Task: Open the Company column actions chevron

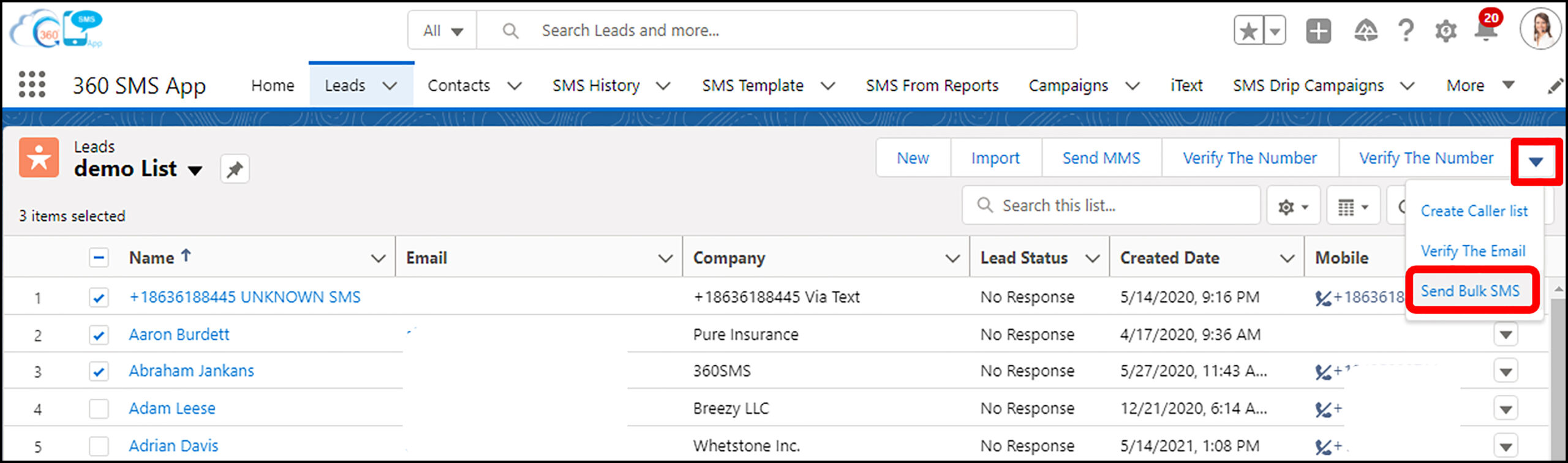Action: click(952, 258)
